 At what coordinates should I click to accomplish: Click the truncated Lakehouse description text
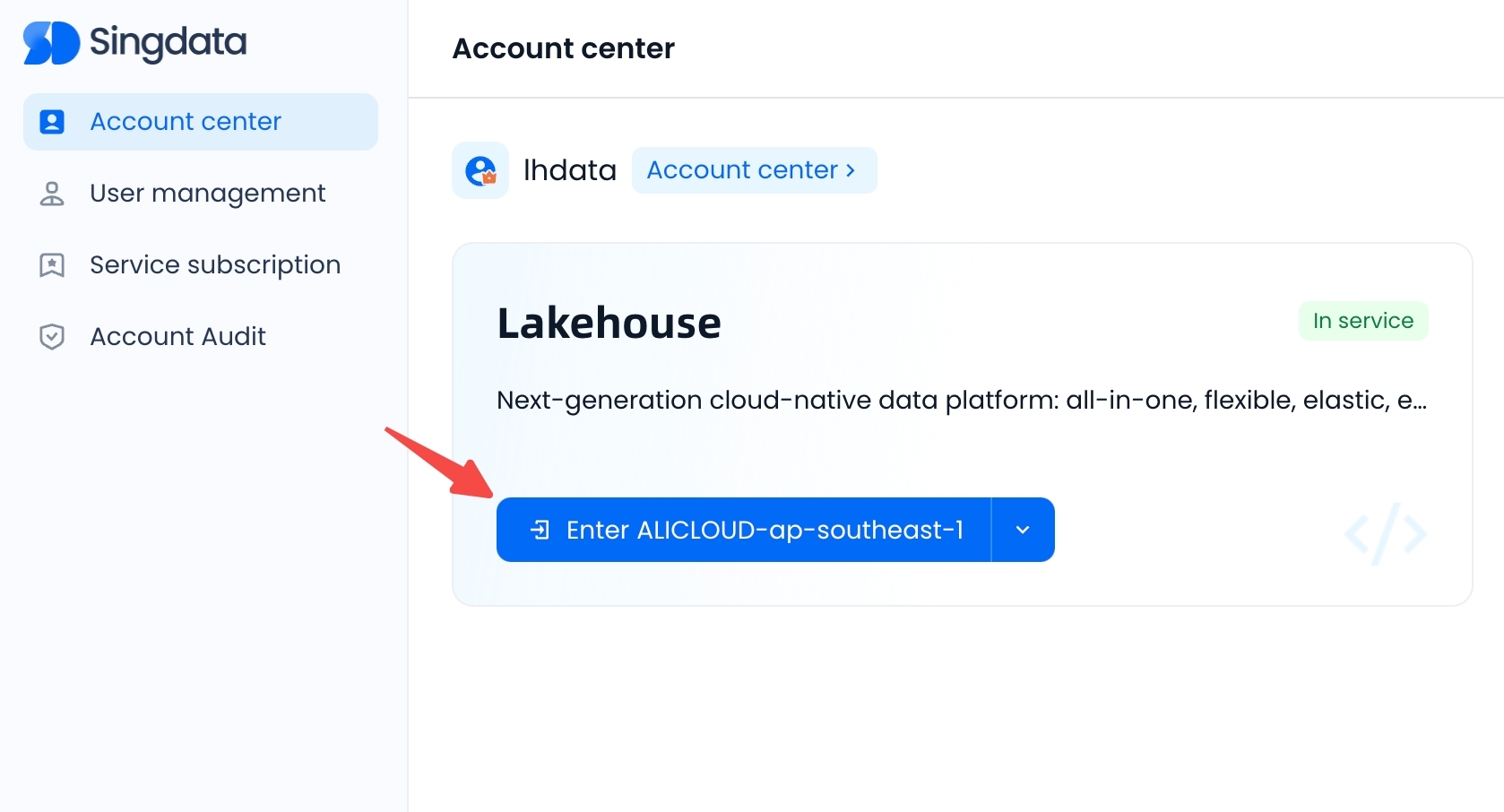(961, 400)
